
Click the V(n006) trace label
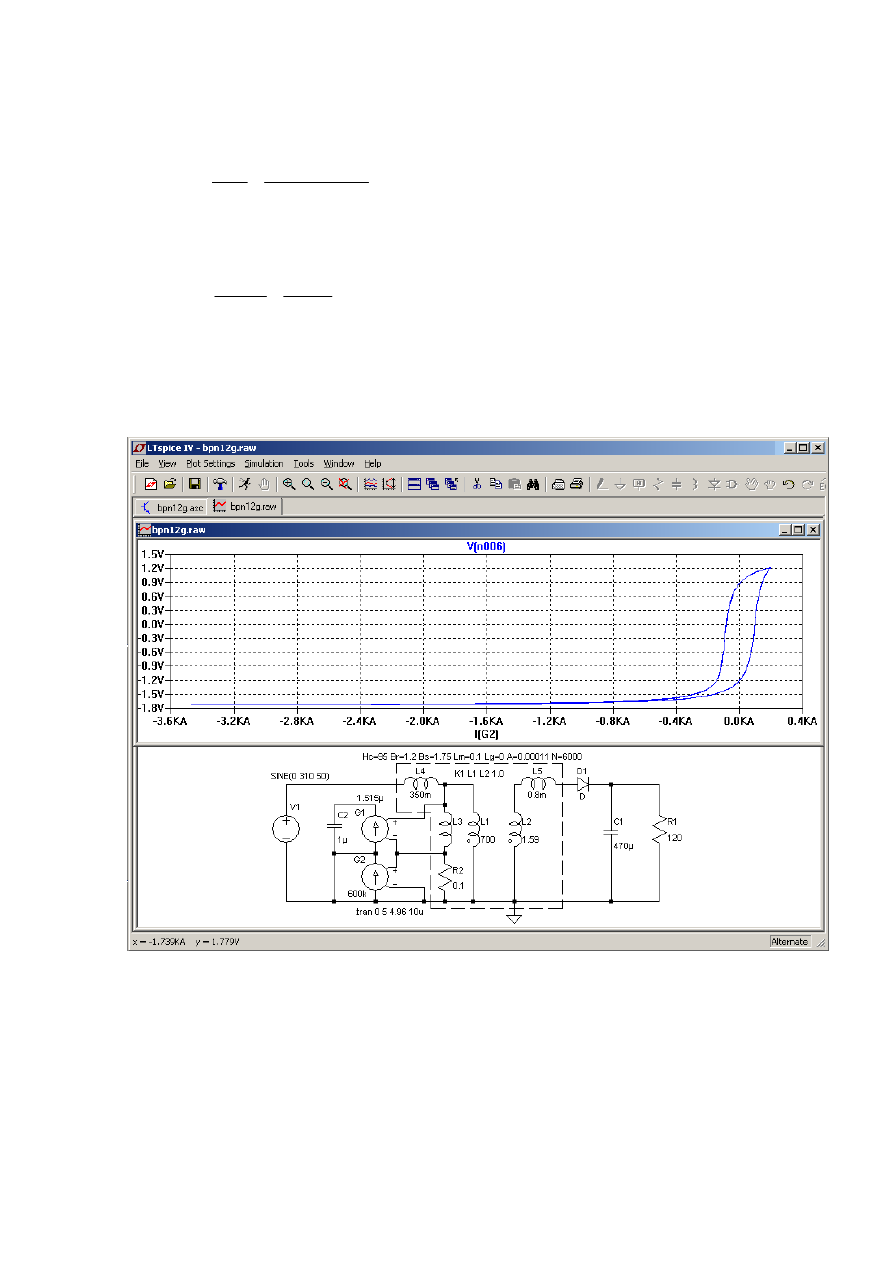click(486, 546)
